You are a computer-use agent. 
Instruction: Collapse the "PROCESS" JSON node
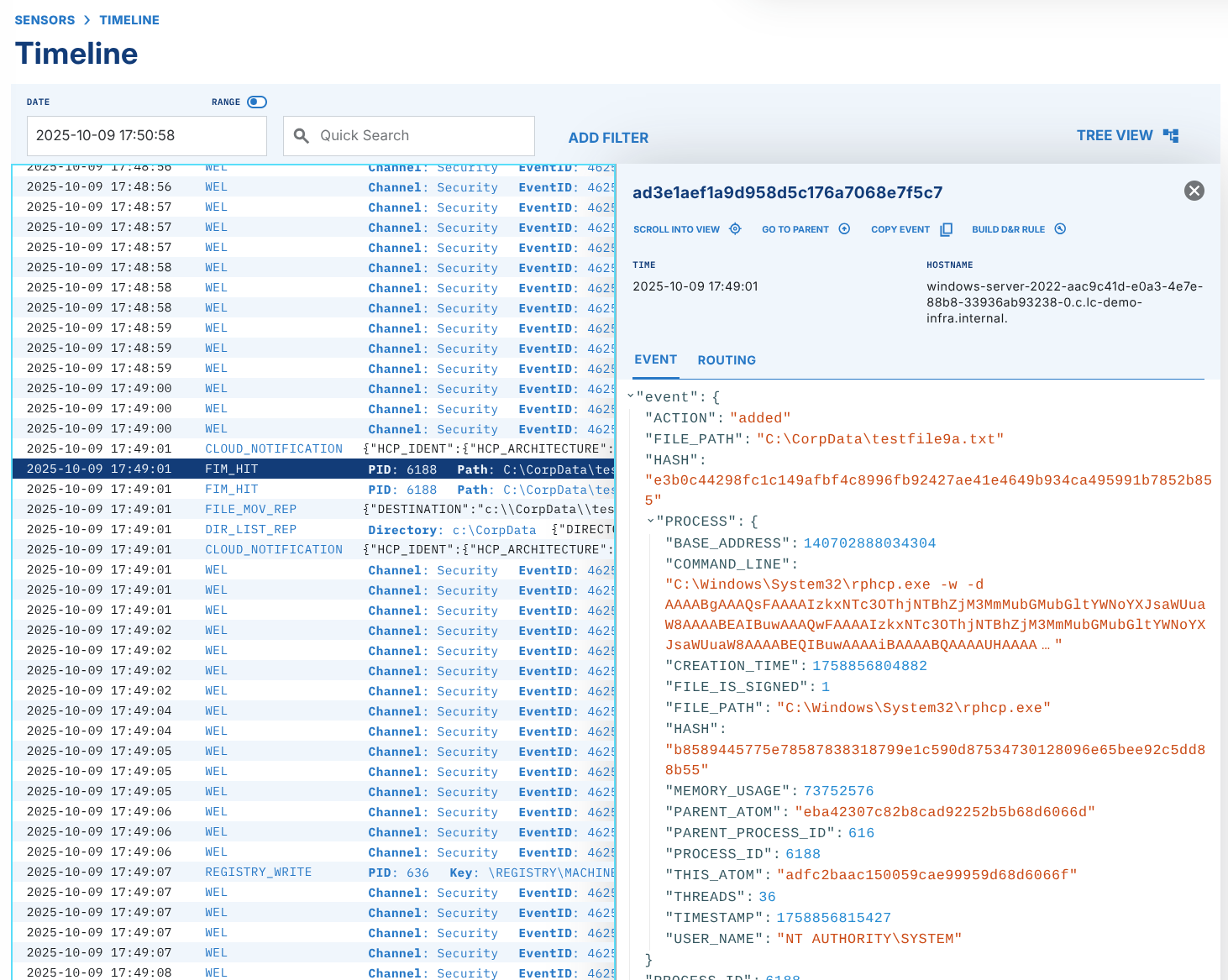click(x=651, y=521)
